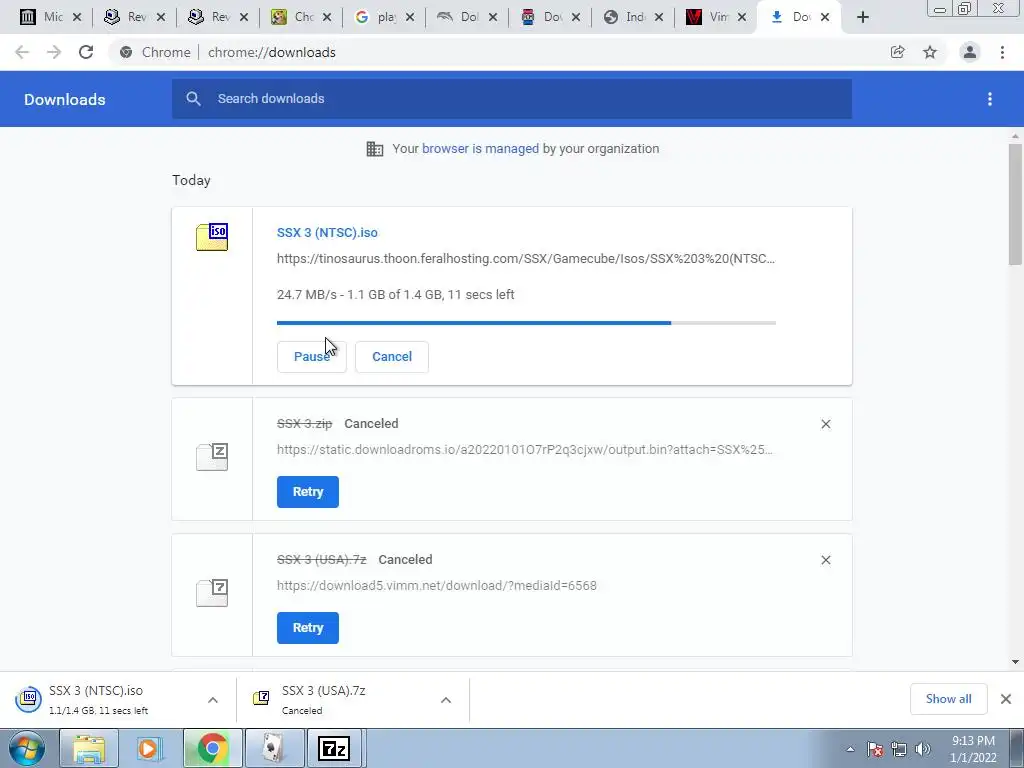Open the volume speaker tray icon
Viewport: 1024px width, 768px height.
tap(923, 749)
